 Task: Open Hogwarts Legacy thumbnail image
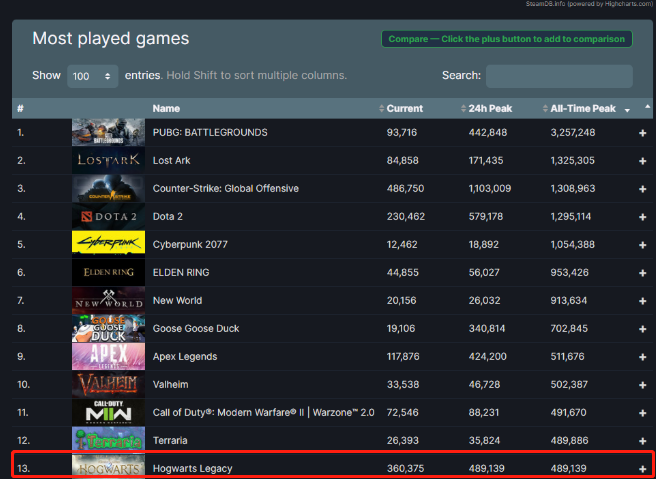[x=108, y=466]
